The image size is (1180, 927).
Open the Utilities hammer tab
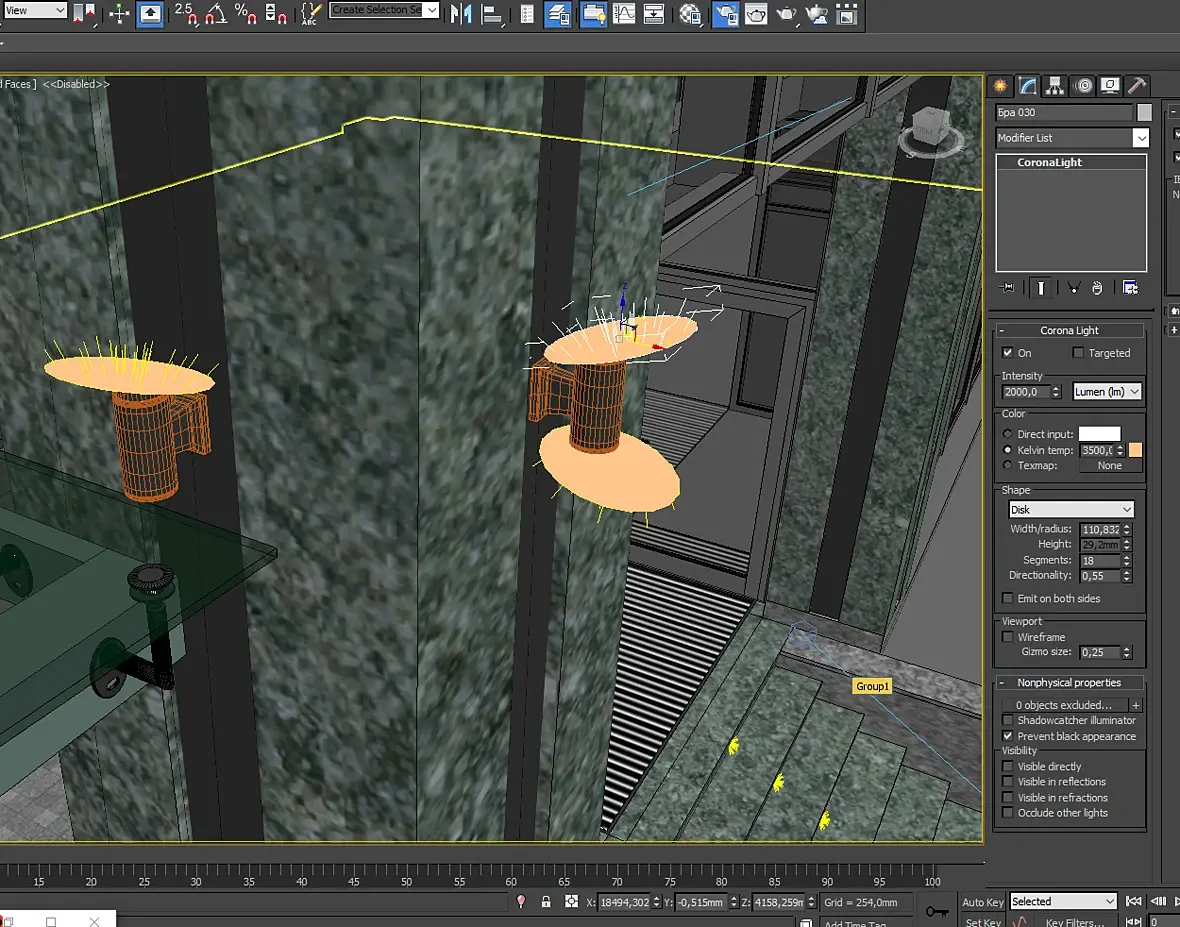[1136, 86]
